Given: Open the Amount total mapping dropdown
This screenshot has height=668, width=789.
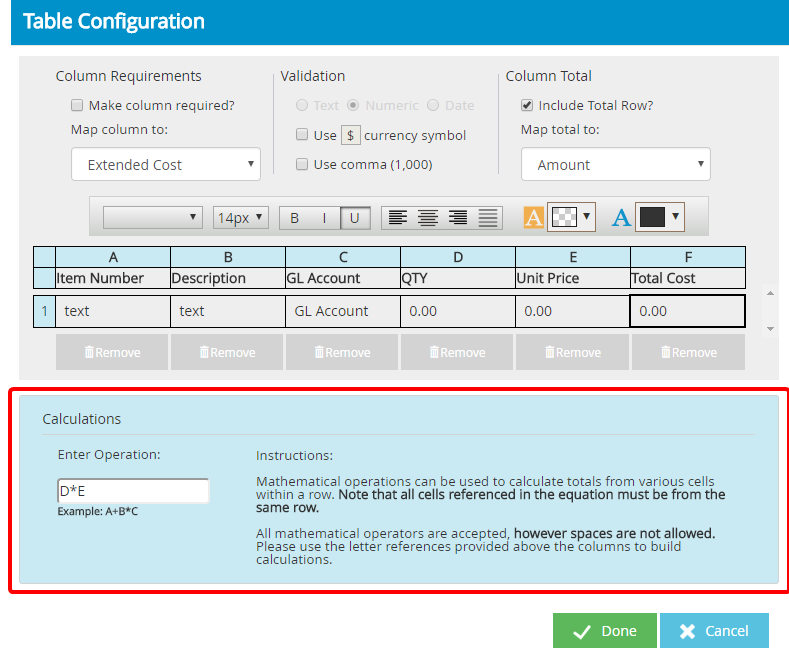Looking at the screenshot, I should point(615,165).
